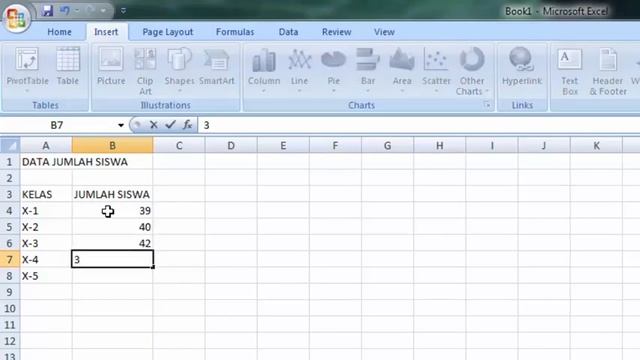
Task: Open the Other Charts gallery
Action: (x=472, y=71)
